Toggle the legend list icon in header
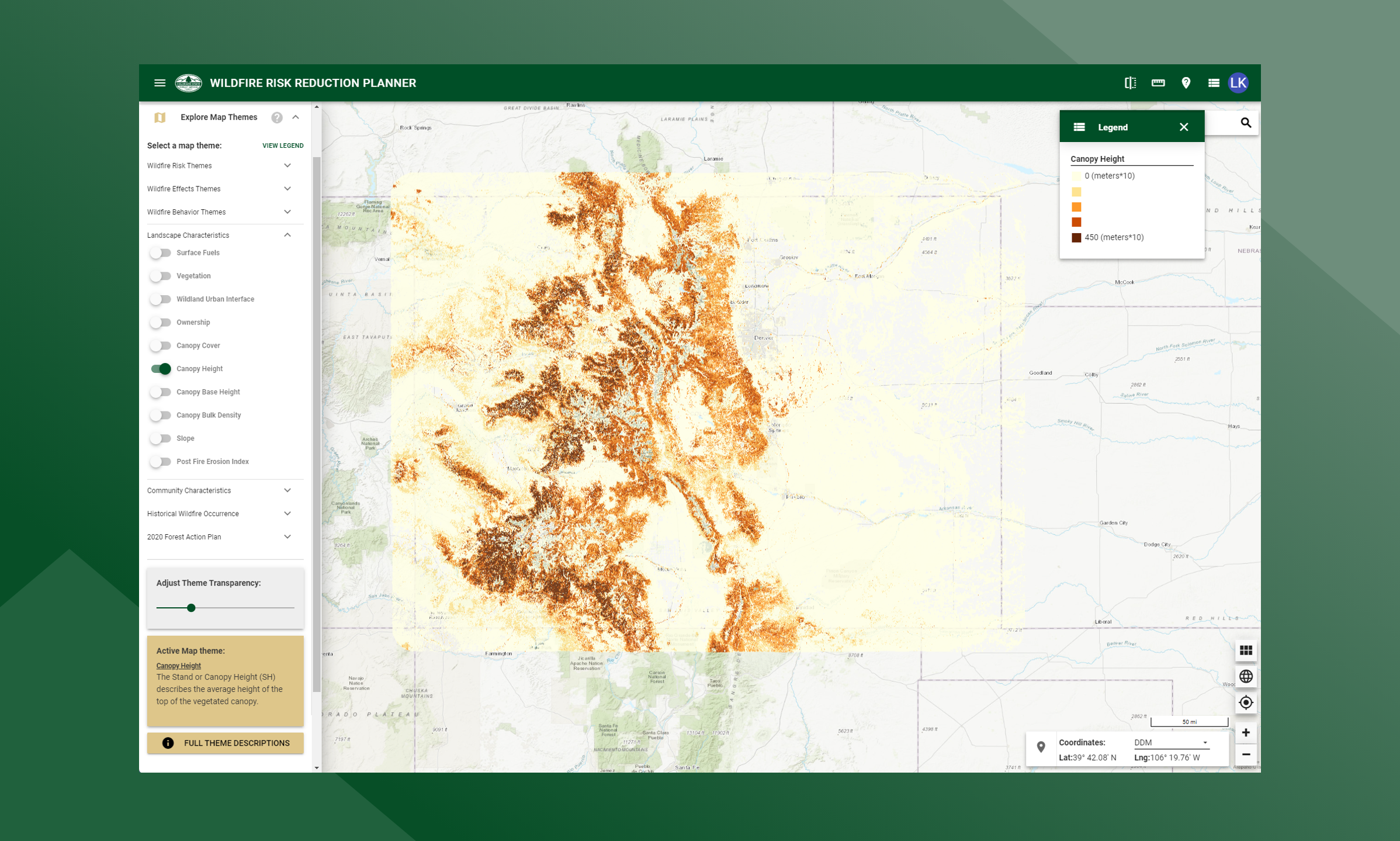Image resolution: width=1400 pixels, height=841 pixels. 1213,83
